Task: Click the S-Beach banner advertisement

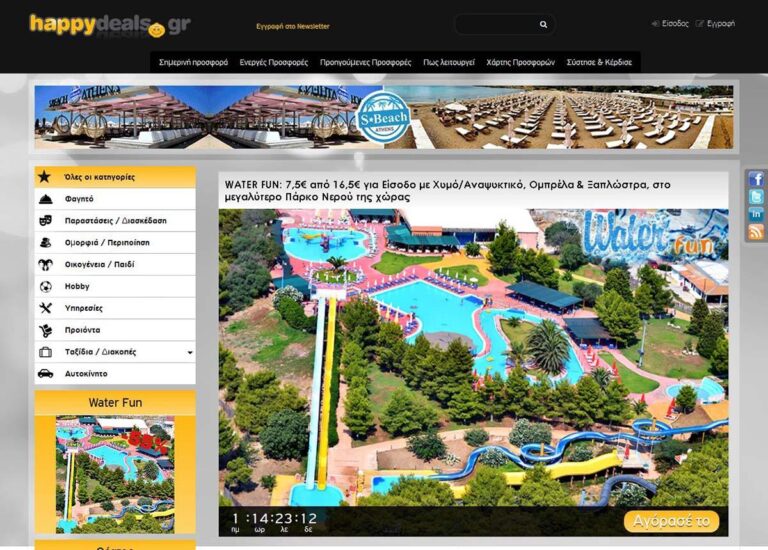Action: pos(384,117)
